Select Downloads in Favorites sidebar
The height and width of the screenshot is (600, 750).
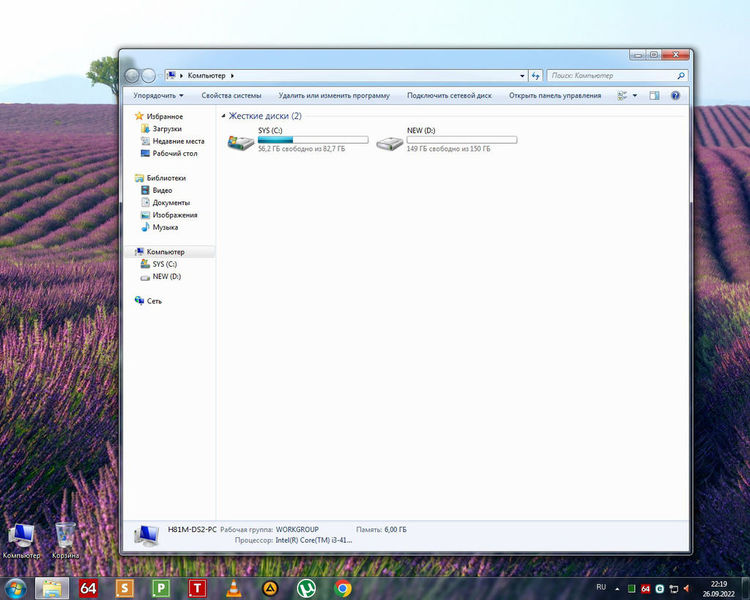pos(166,129)
